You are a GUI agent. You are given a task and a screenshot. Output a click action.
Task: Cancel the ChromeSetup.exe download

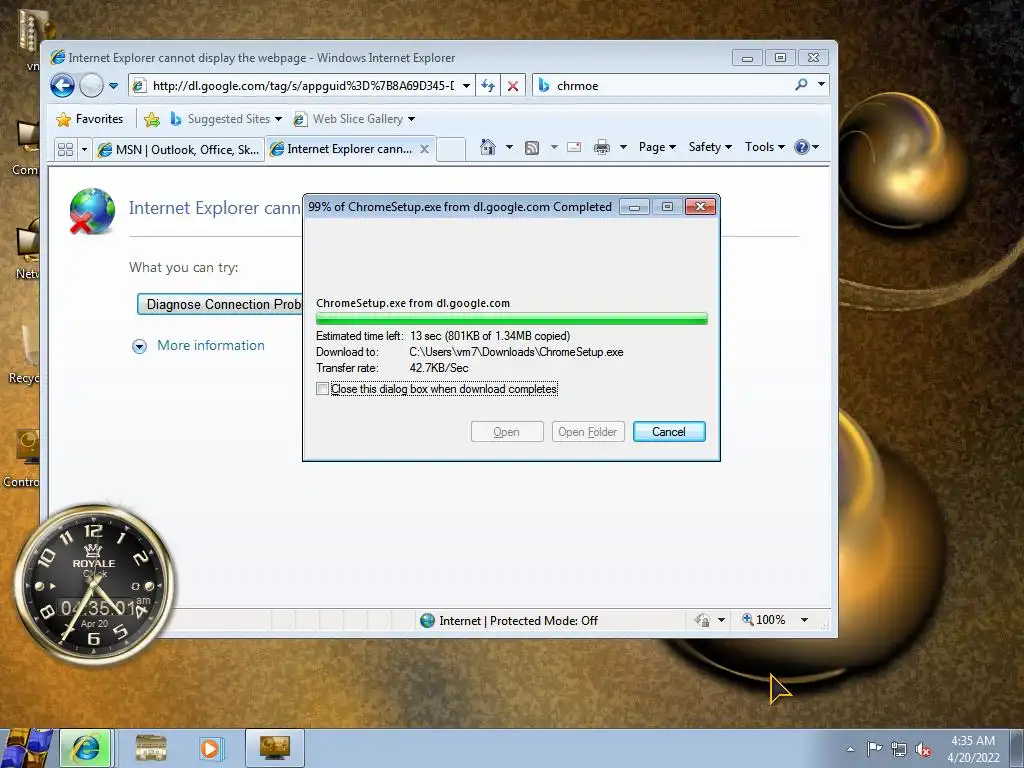(669, 432)
